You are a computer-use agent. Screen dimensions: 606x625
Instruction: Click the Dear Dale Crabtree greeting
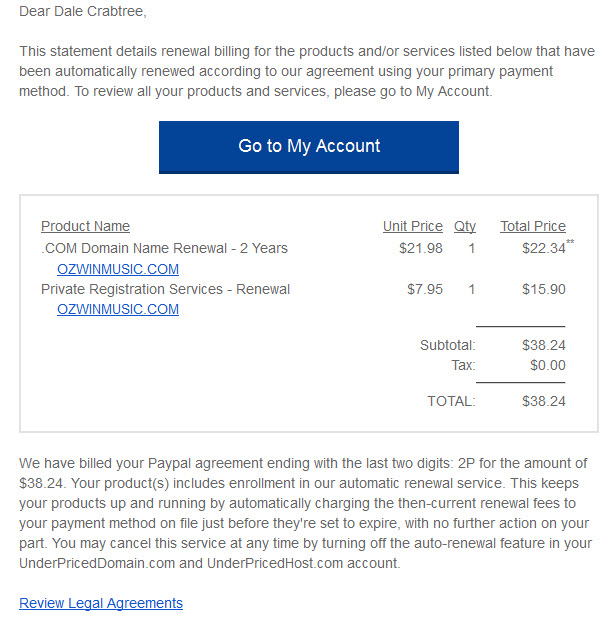(83, 11)
